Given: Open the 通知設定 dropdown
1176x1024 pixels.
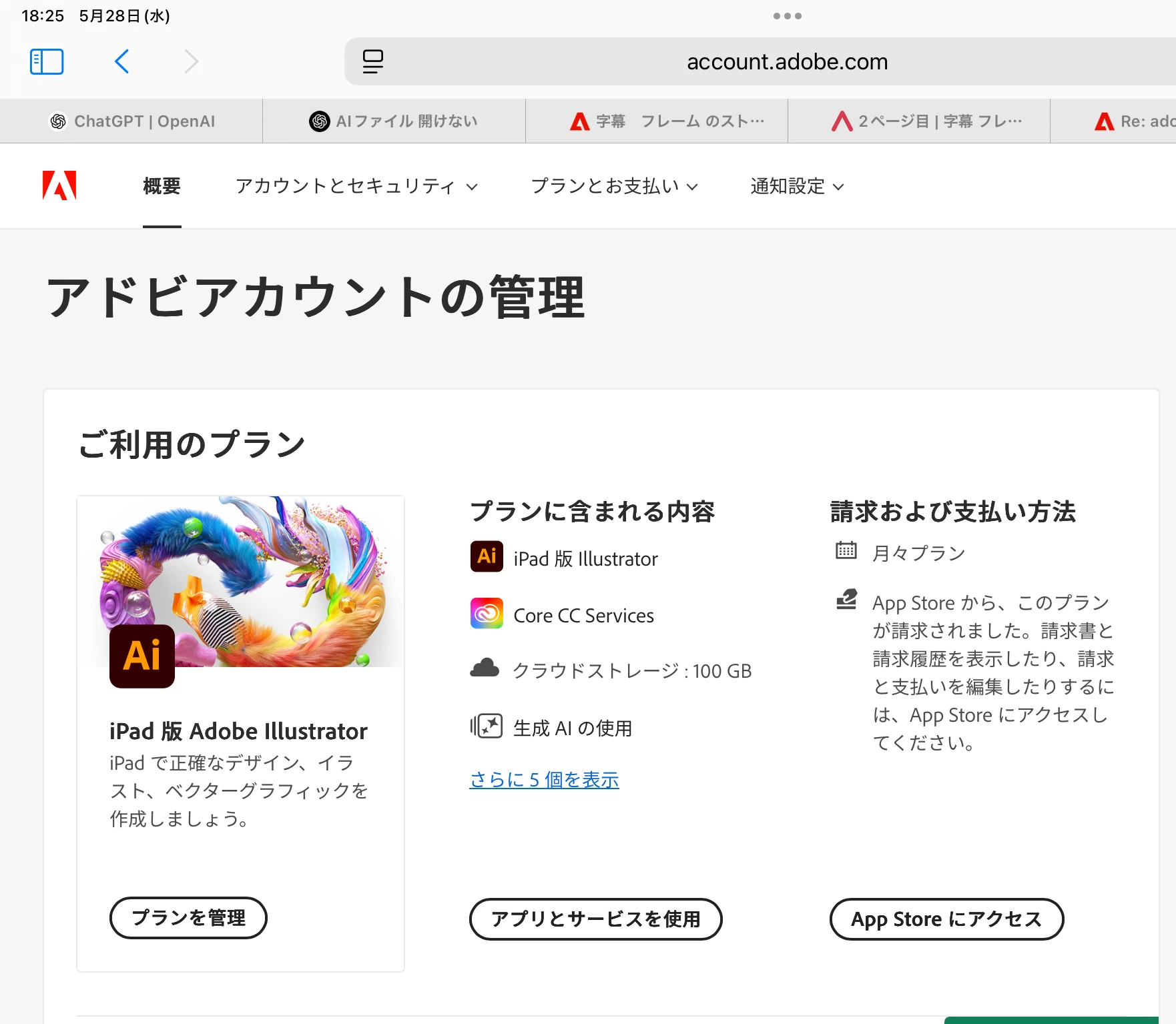Looking at the screenshot, I should [797, 186].
